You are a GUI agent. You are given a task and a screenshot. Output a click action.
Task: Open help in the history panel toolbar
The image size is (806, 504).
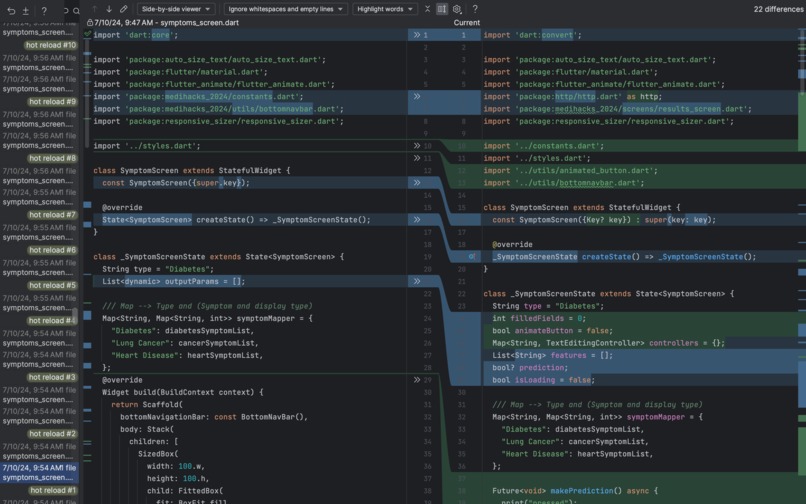[44, 10]
